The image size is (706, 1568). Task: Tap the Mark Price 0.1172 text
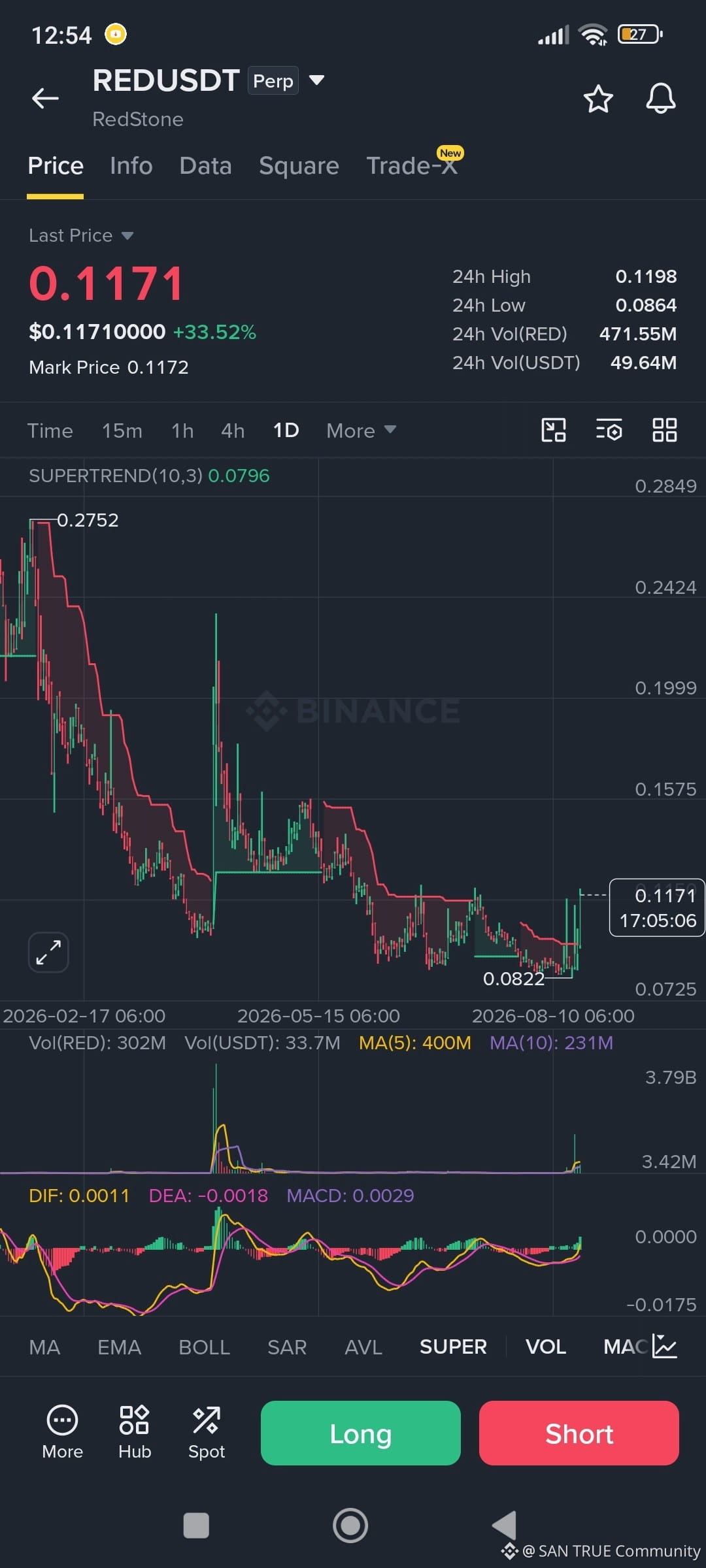109,367
